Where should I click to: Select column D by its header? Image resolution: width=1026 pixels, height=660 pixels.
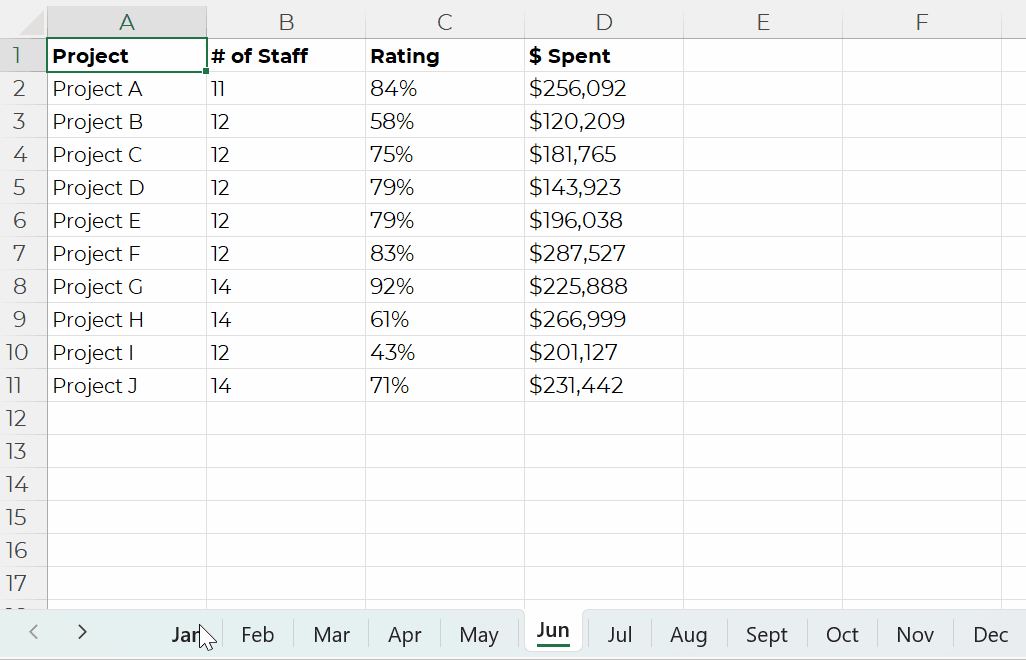click(x=603, y=20)
